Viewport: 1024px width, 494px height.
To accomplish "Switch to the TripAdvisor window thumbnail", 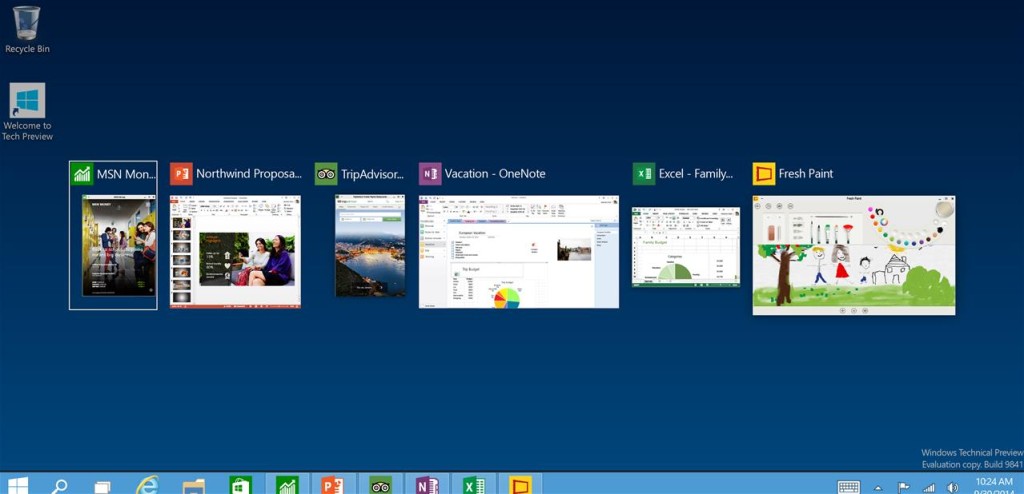I will (x=370, y=246).
